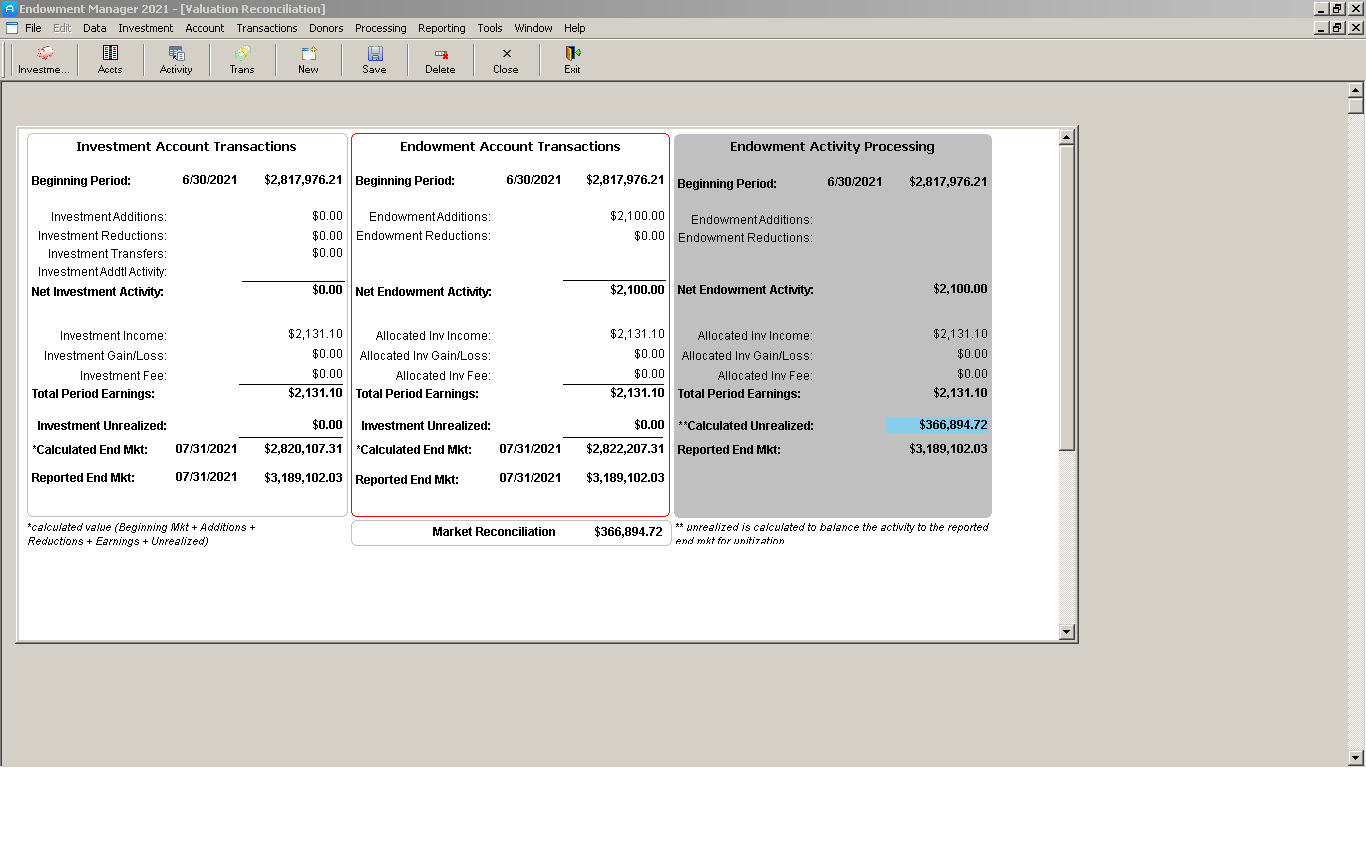Open the File menu
This screenshot has height=850, width=1366.
pos(35,28)
